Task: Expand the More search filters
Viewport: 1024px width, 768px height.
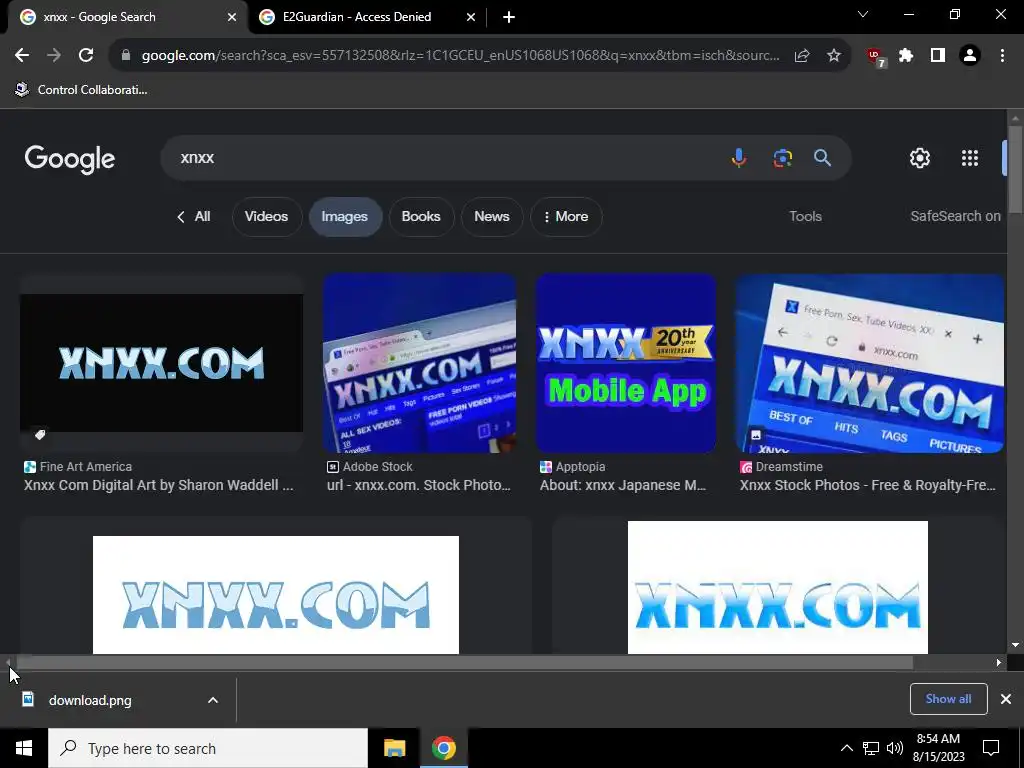Action: (x=566, y=217)
